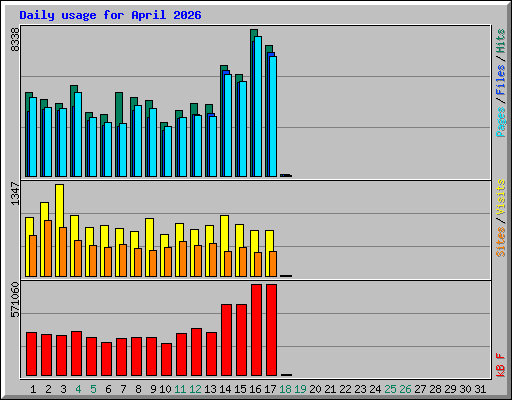
Task: Select the red KB bar for day 10
Action: [x=166, y=359]
